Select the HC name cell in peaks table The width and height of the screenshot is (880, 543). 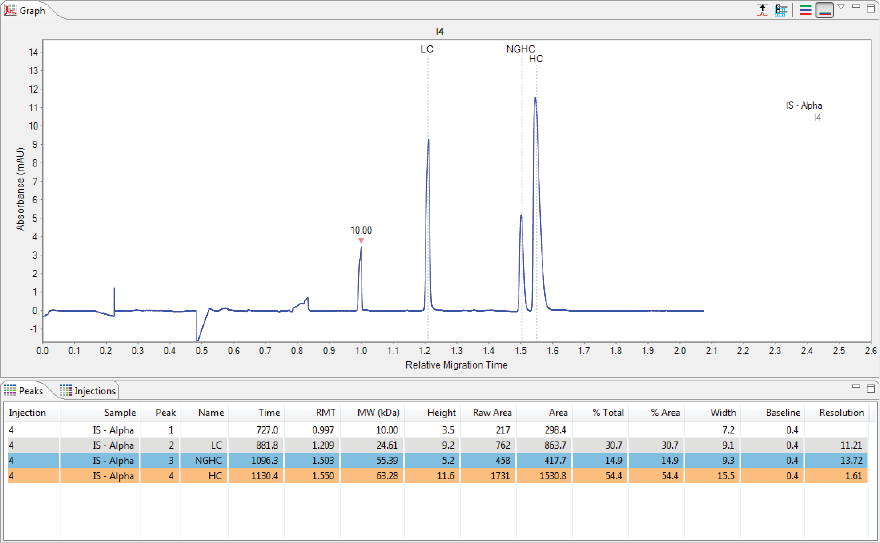click(x=215, y=476)
